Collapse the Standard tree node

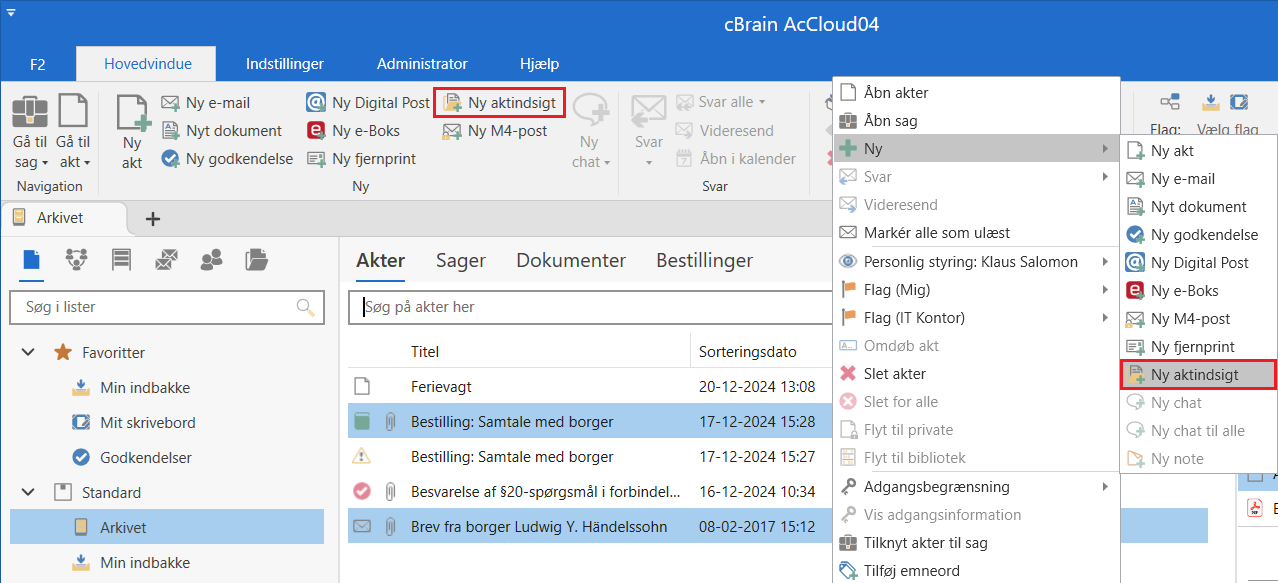(29, 493)
